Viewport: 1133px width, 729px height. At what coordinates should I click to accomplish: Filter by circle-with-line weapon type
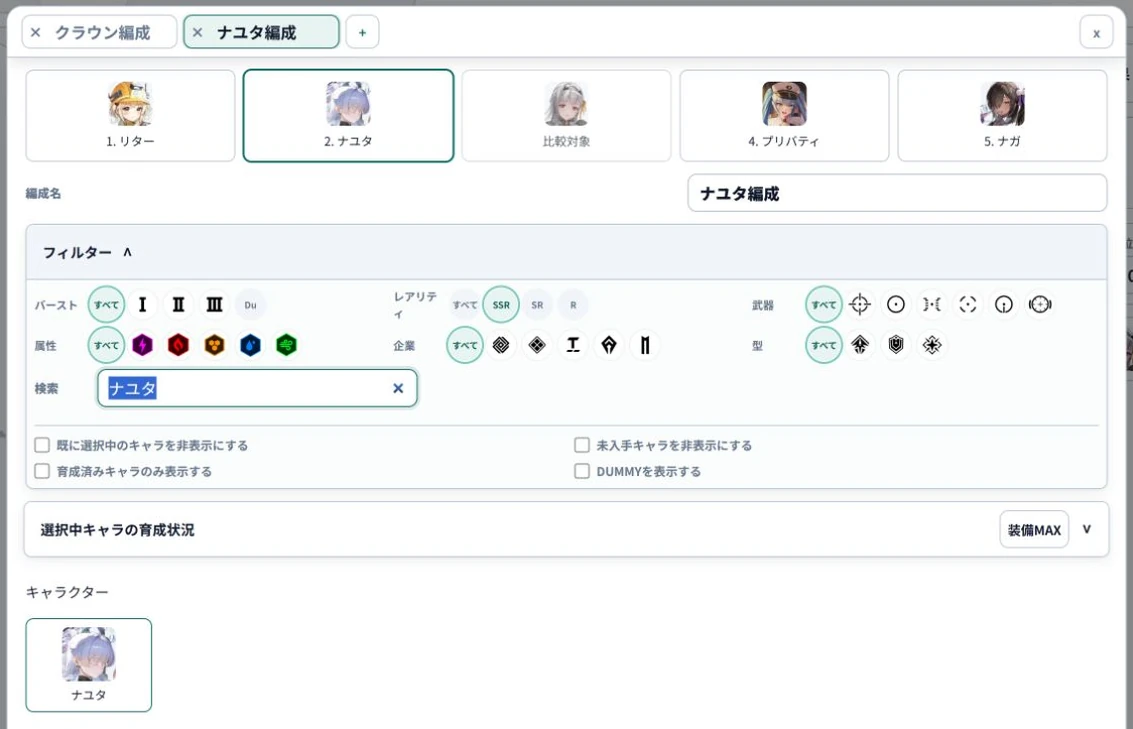(1004, 305)
